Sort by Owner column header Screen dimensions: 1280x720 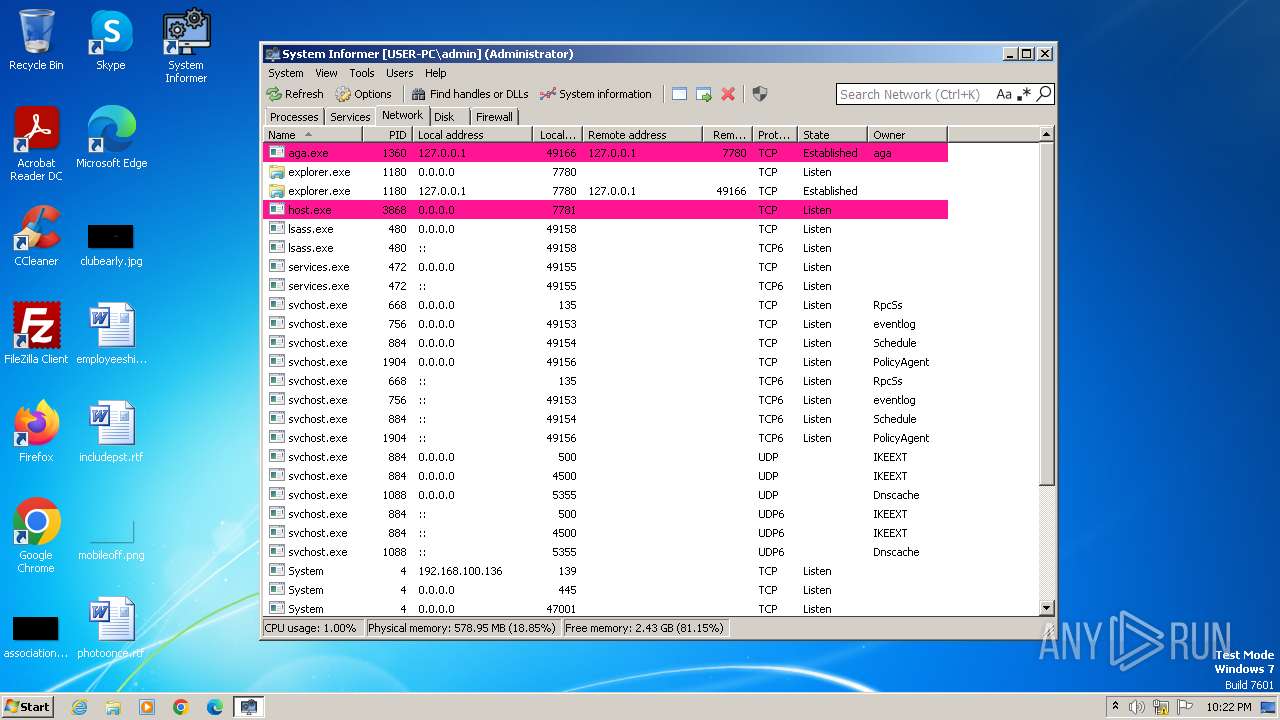click(907, 134)
